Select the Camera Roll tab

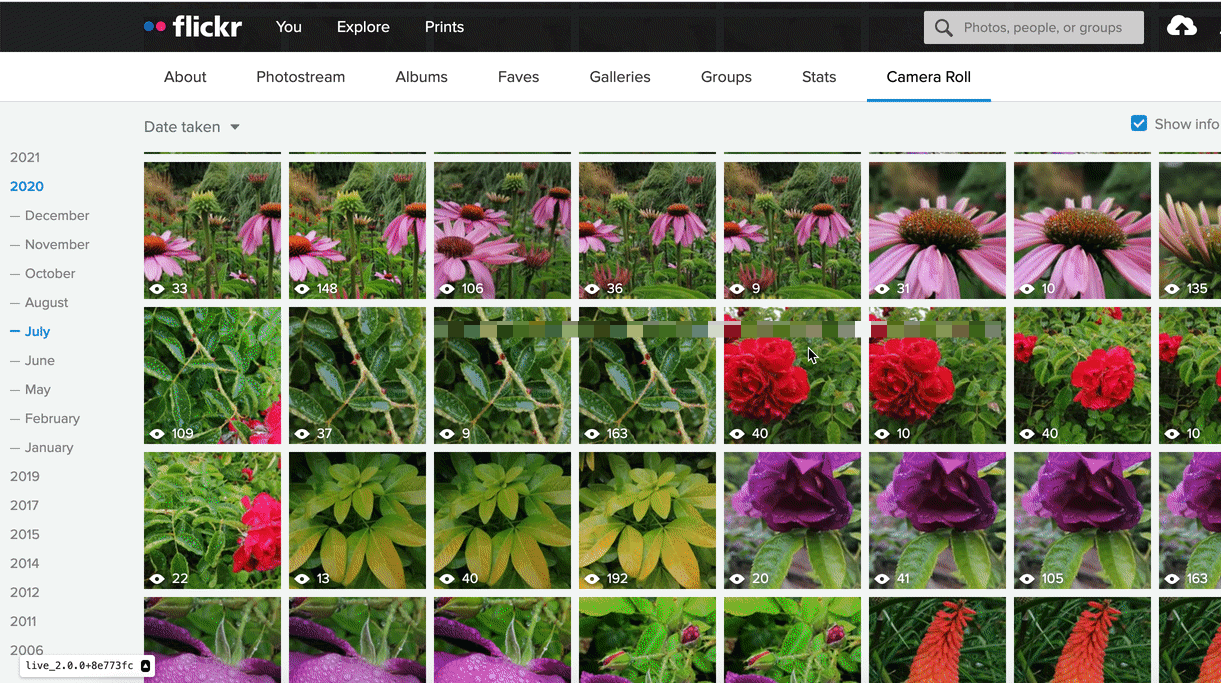tap(929, 77)
